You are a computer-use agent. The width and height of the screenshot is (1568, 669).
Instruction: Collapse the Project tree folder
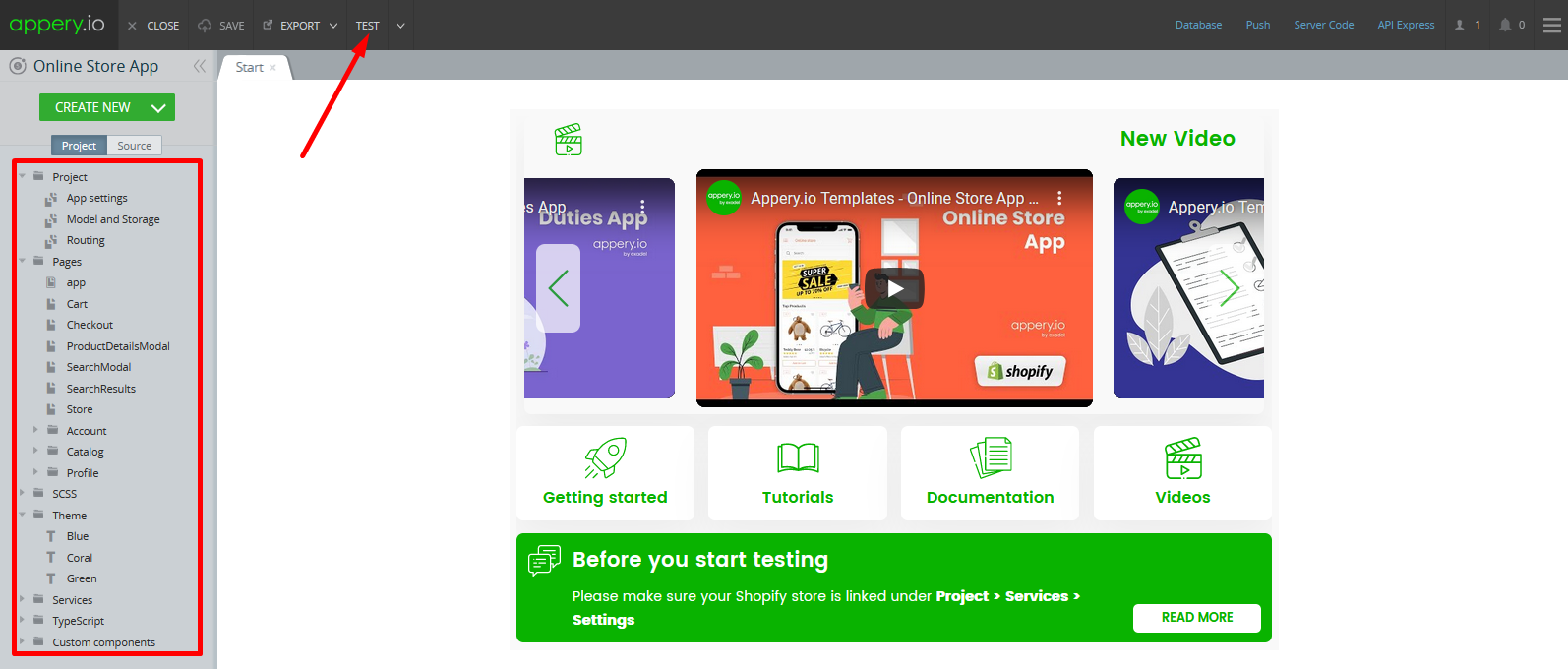click(x=22, y=177)
